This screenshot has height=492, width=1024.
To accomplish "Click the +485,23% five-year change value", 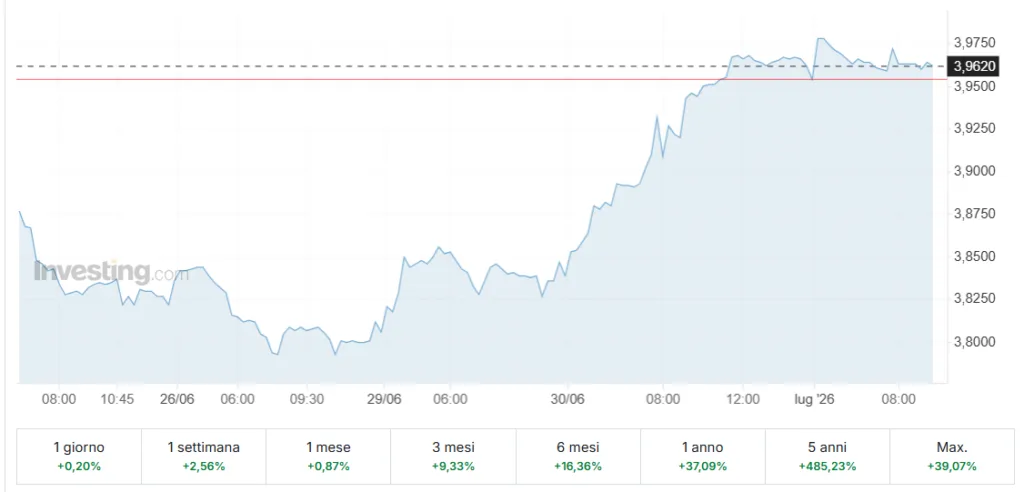I will (x=827, y=467).
